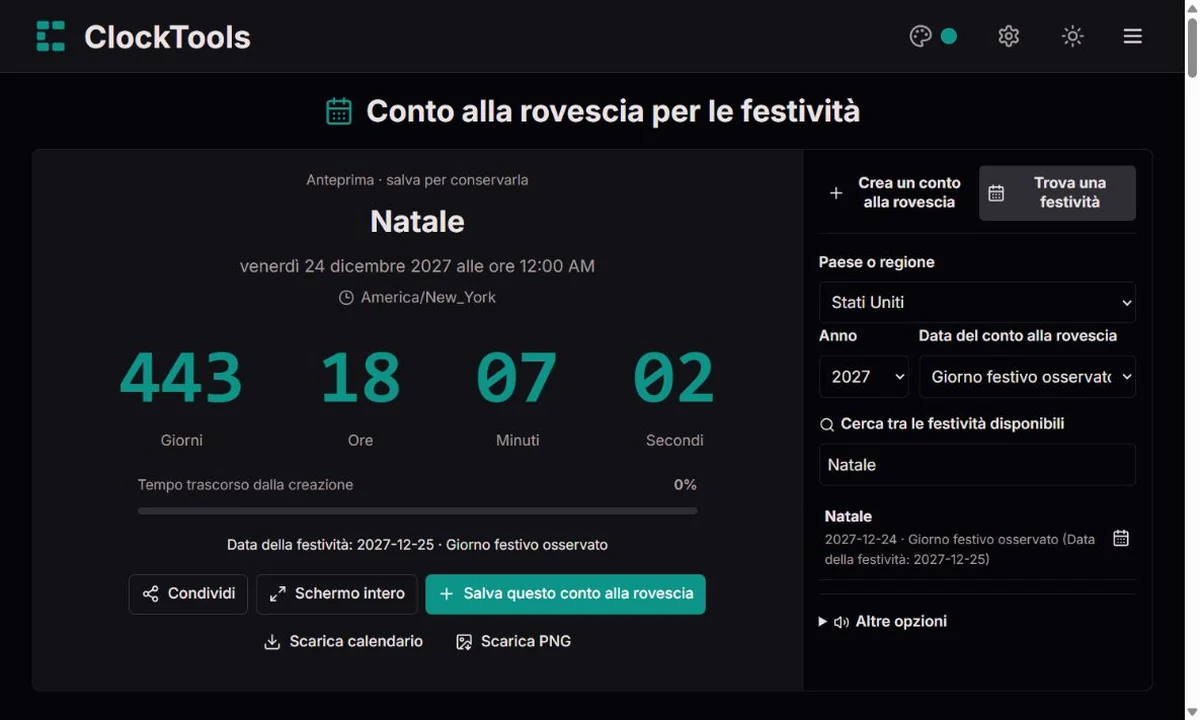Screen dimensions: 1200x720
Task: Click the Scarica calendario link
Action: coord(343,642)
